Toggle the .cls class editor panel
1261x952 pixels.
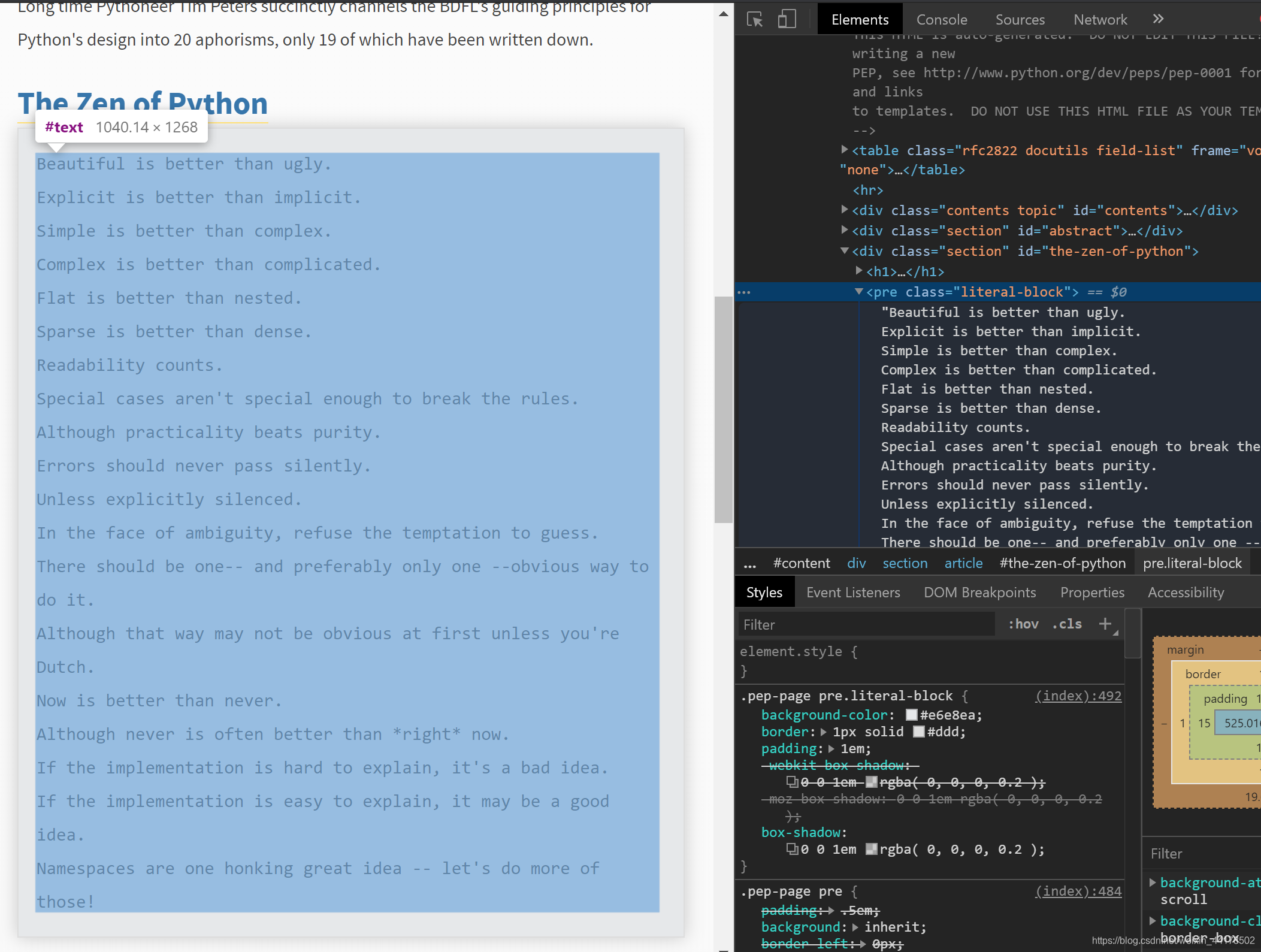(1067, 624)
